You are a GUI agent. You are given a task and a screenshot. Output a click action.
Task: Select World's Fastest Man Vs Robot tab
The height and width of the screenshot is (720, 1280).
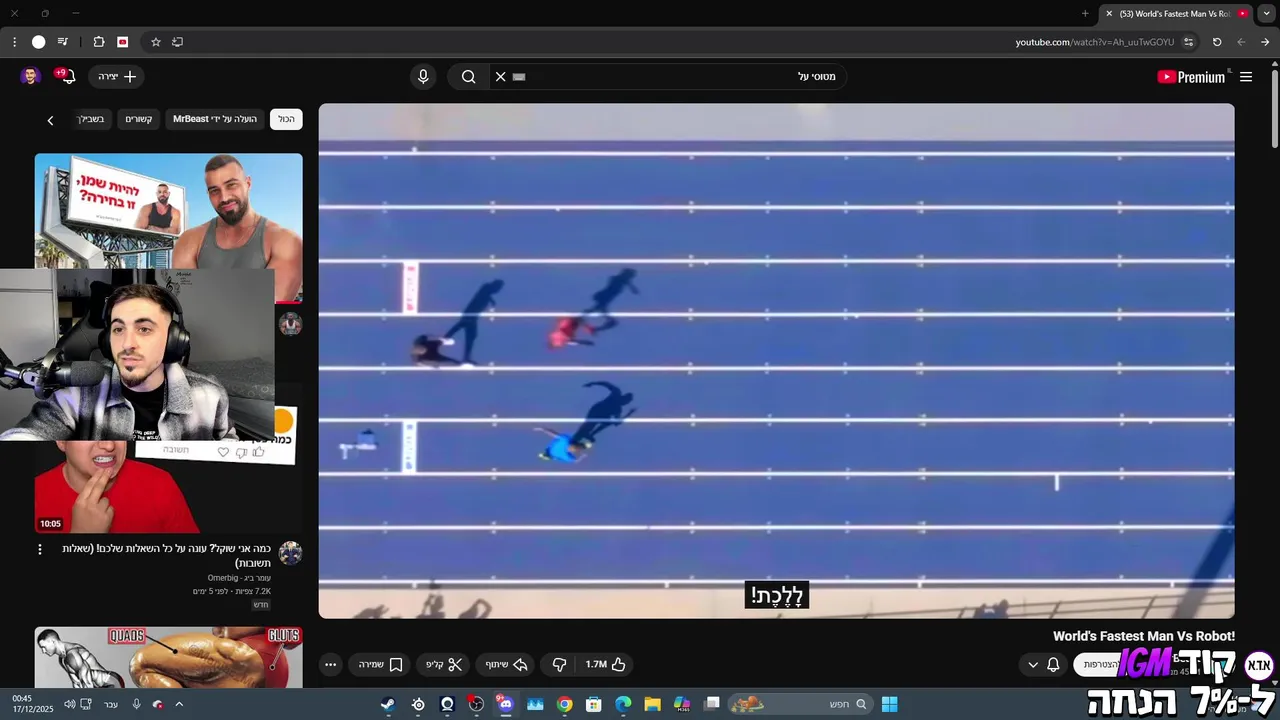tap(1175, 14)
